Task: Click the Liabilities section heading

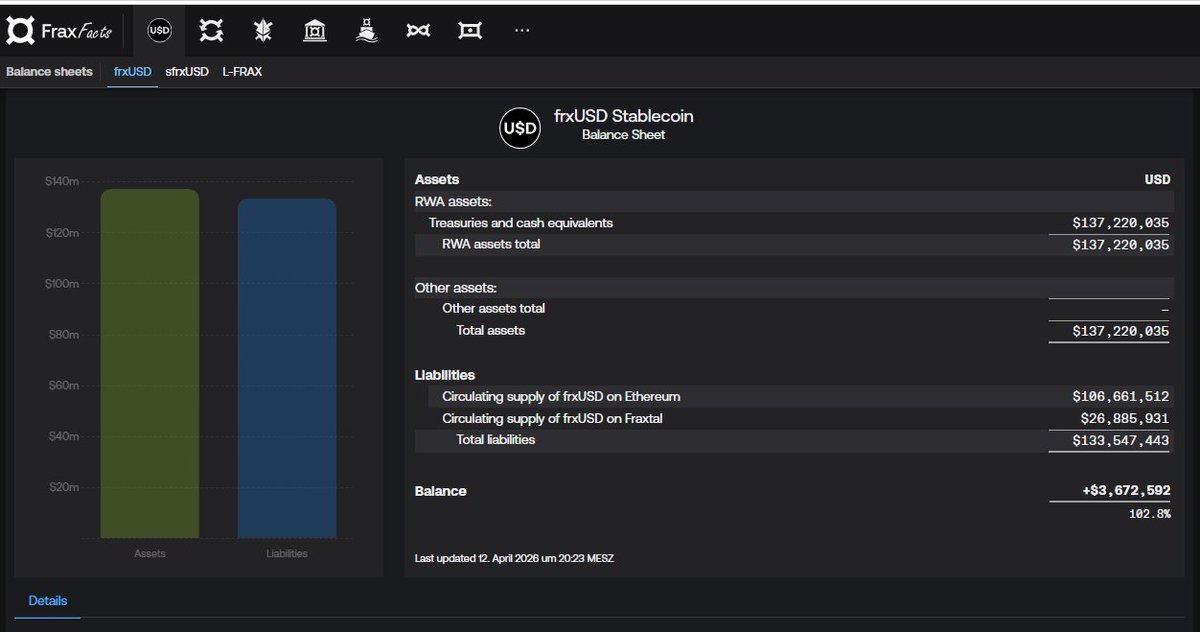Action: 445,375
